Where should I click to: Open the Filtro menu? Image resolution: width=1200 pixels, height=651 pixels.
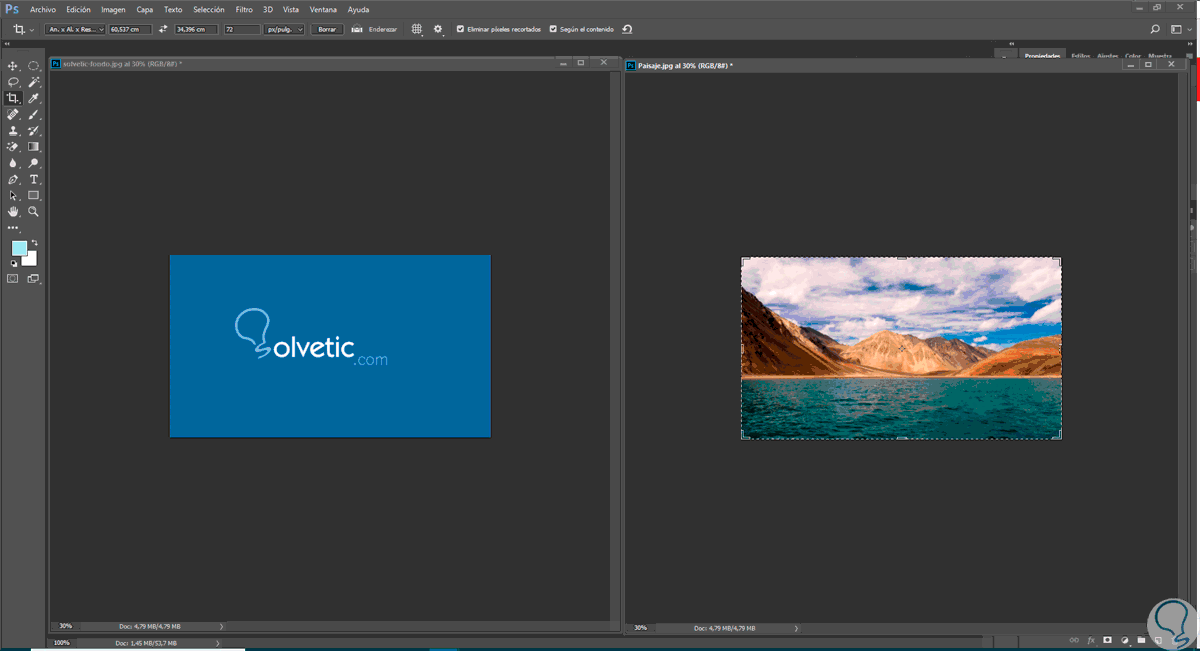click(244, 9)
